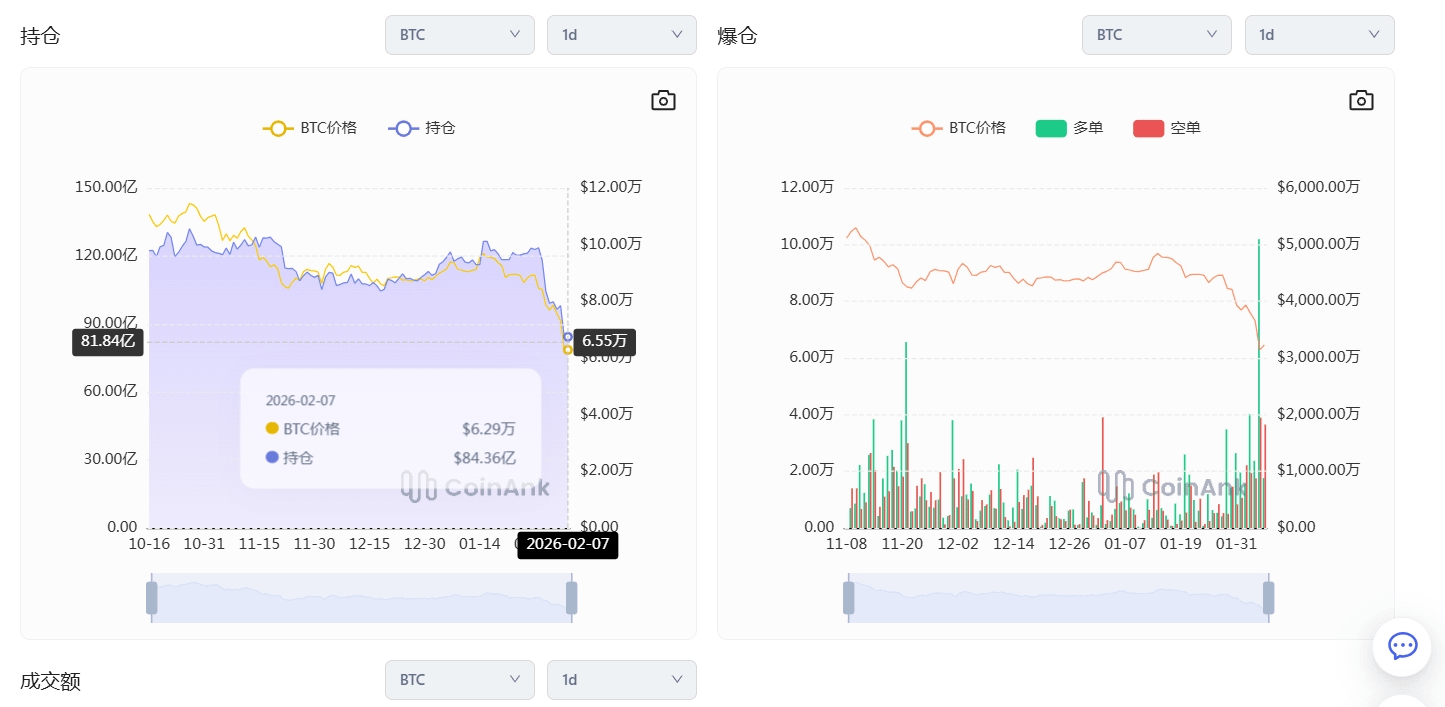Toggle the 多单 green legend item
The width and height of the screenshot is (1445, 707).
pos(1069,128)
